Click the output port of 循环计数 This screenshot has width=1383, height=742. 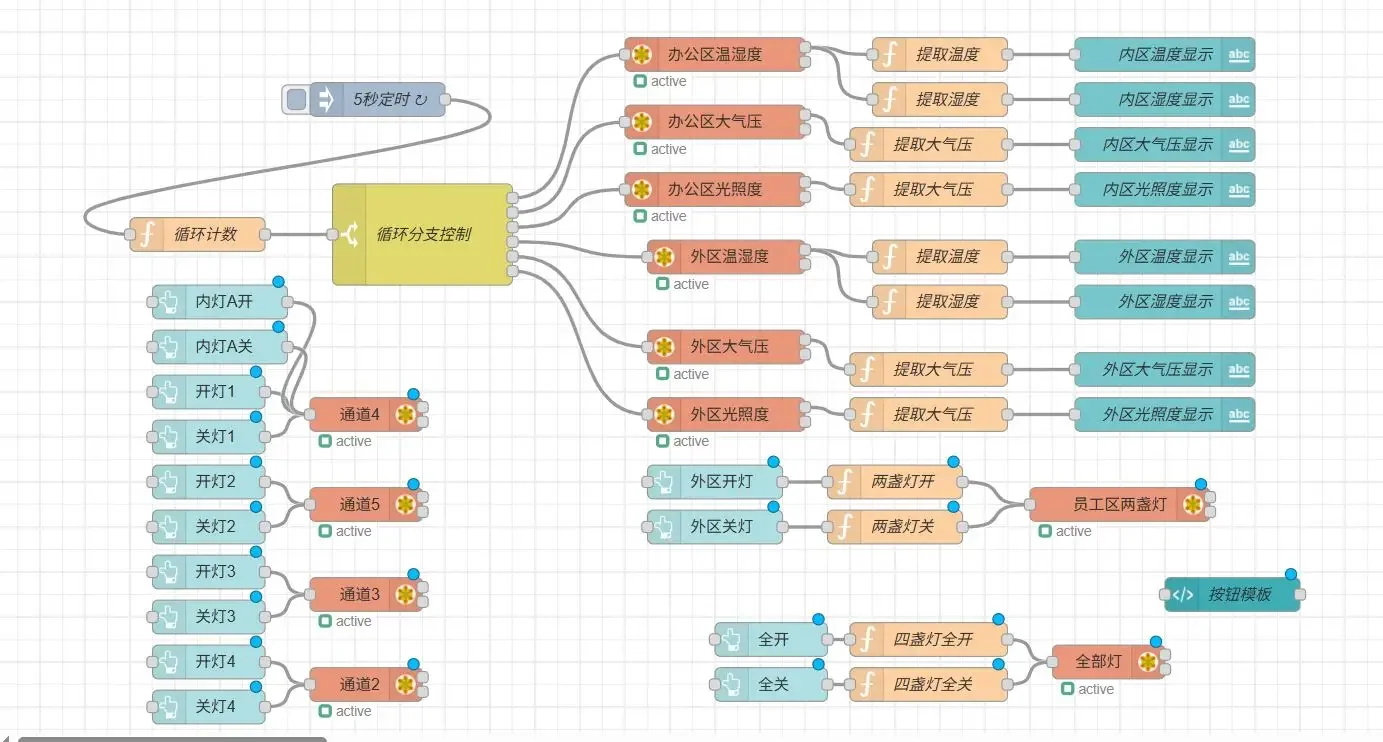point(266,235)
